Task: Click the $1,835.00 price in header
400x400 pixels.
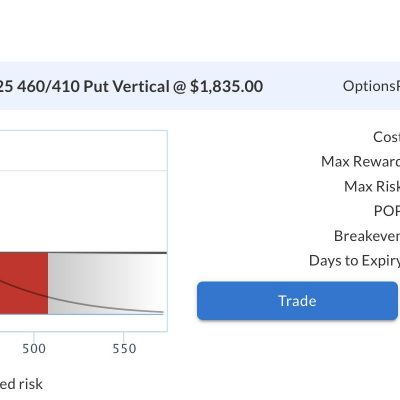Action: (226, 87)
